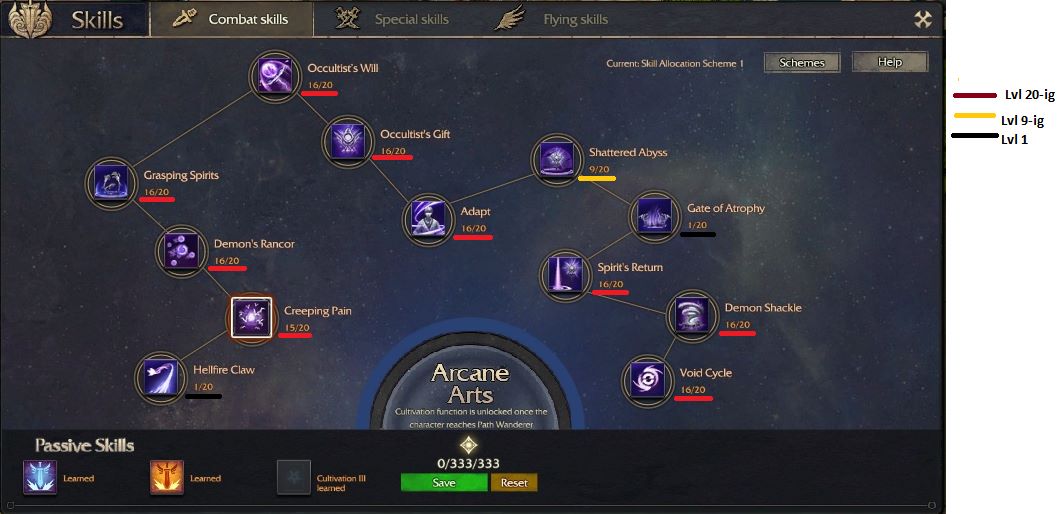
Task: Select the Occultist's Will skill icon
Action: pos(274,75)
